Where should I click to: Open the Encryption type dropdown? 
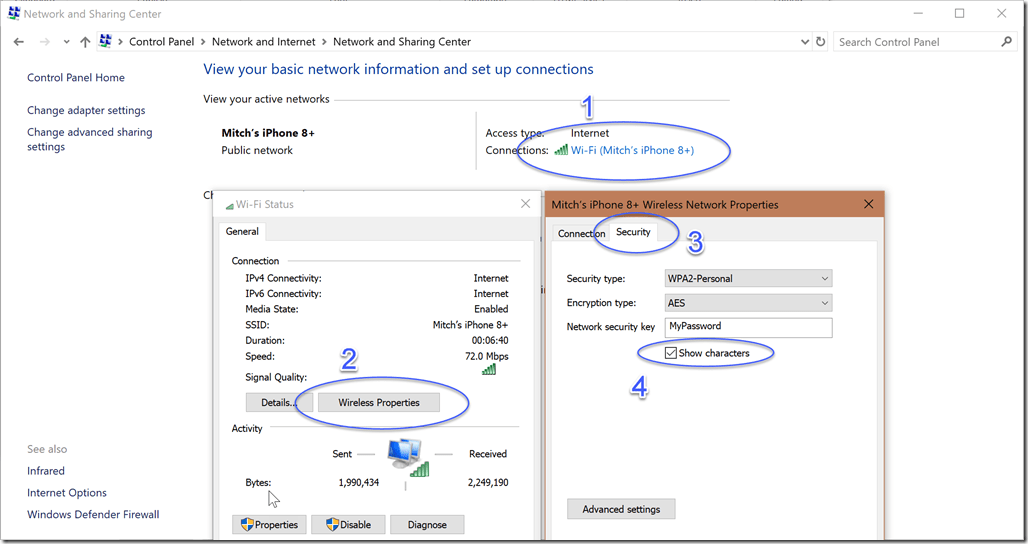click(748, 303)
